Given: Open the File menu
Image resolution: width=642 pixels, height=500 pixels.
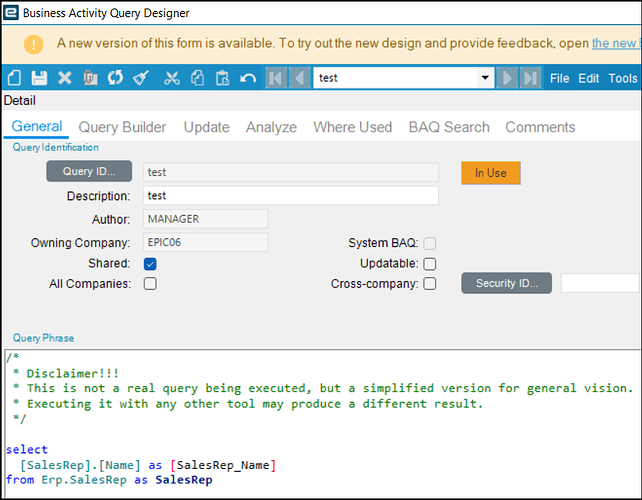Looking at the screenshot, I should [560, 78].
